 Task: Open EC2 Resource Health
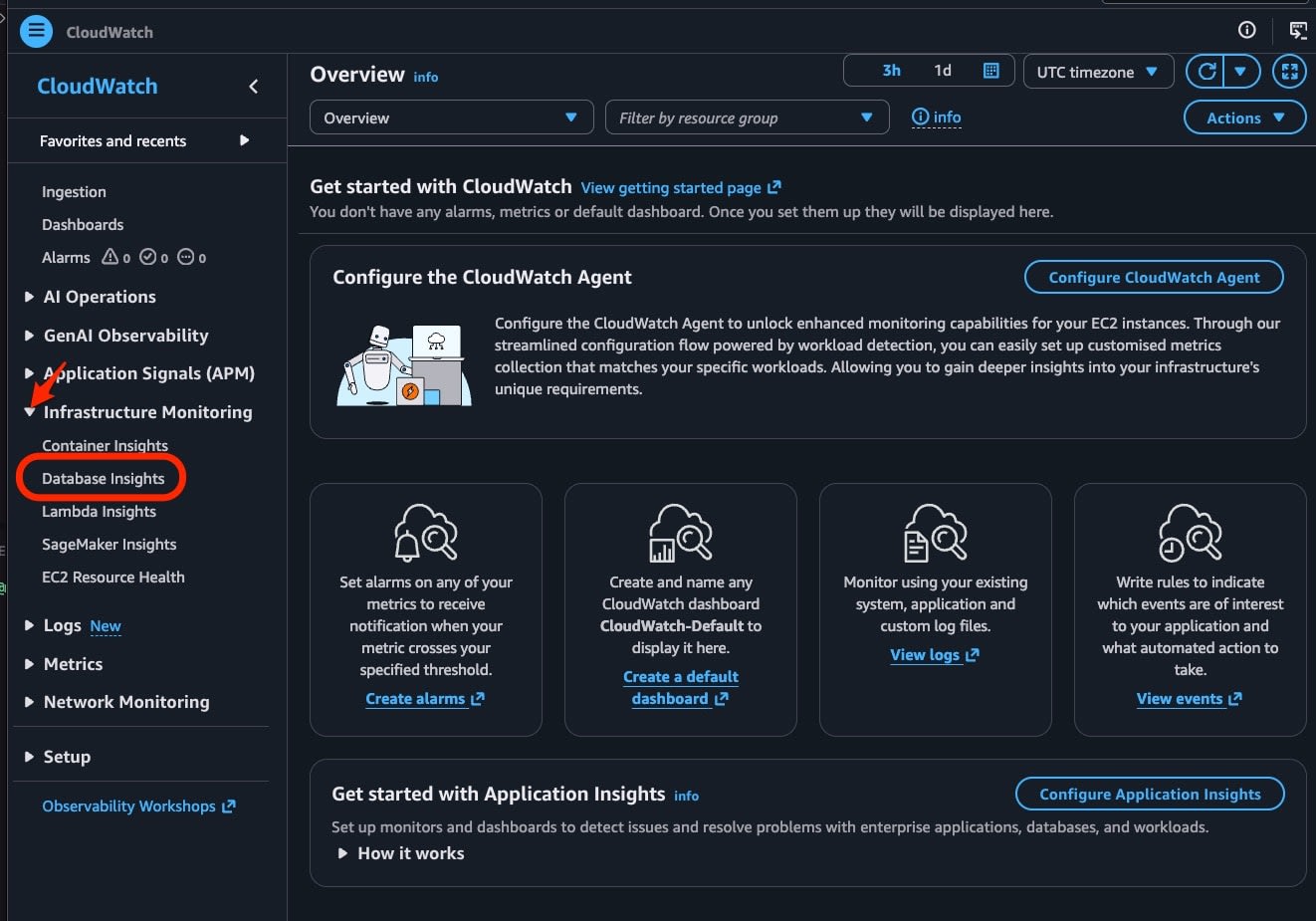pyautogui.click(x=112, y=577)
